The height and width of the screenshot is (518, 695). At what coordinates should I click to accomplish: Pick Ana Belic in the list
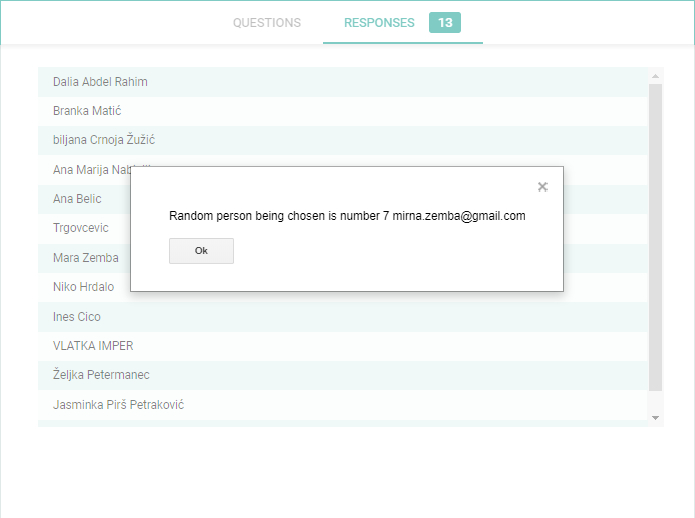point(77,199)
